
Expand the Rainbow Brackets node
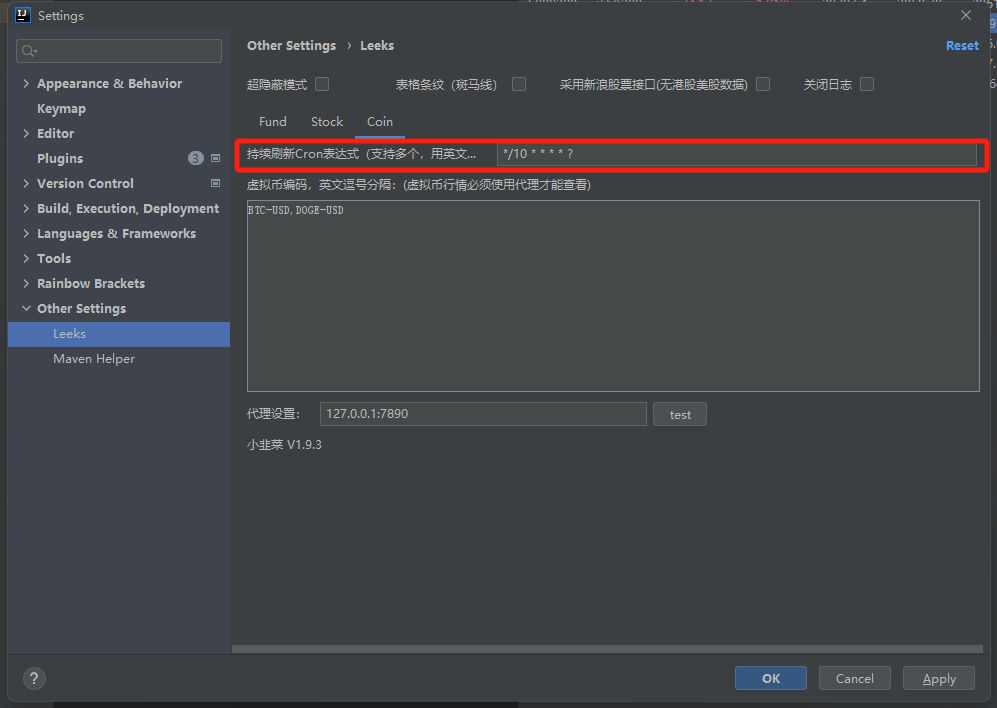click(x=26, y=283)
